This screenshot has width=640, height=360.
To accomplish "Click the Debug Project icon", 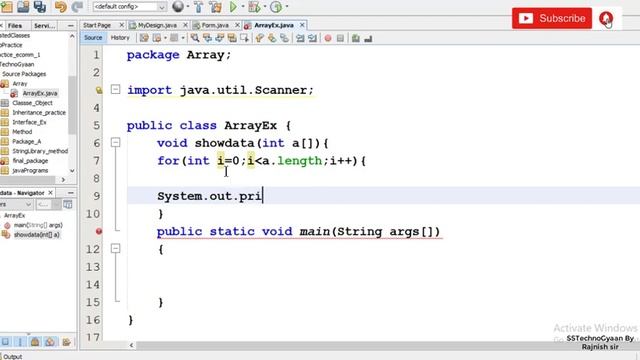I will tap(254, 7).
